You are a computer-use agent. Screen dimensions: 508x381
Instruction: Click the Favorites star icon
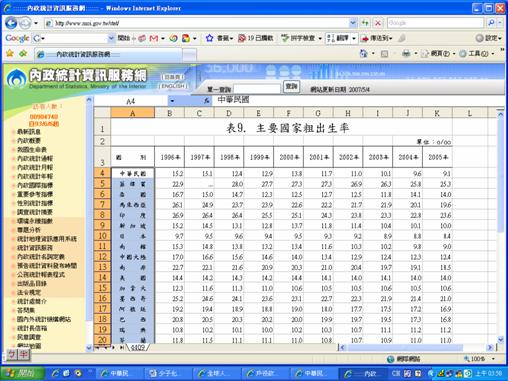click(x=10, y=53)
